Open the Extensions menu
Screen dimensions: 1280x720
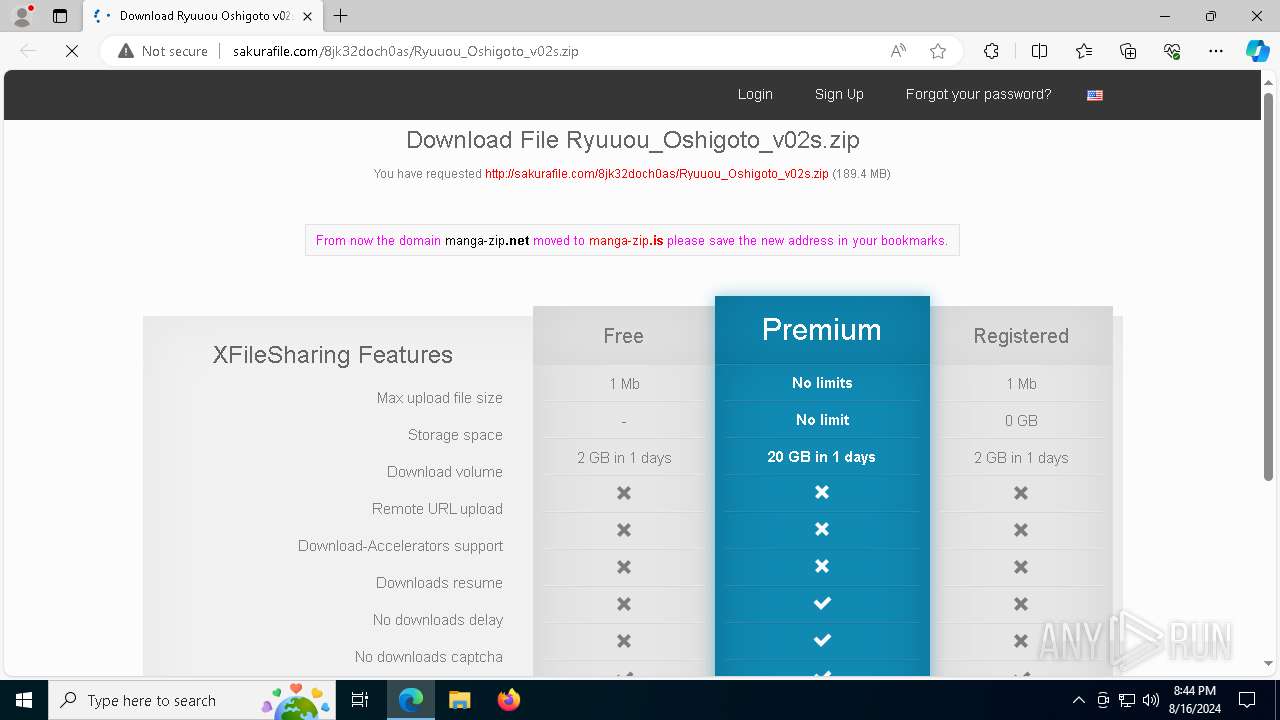click(991, 51)
